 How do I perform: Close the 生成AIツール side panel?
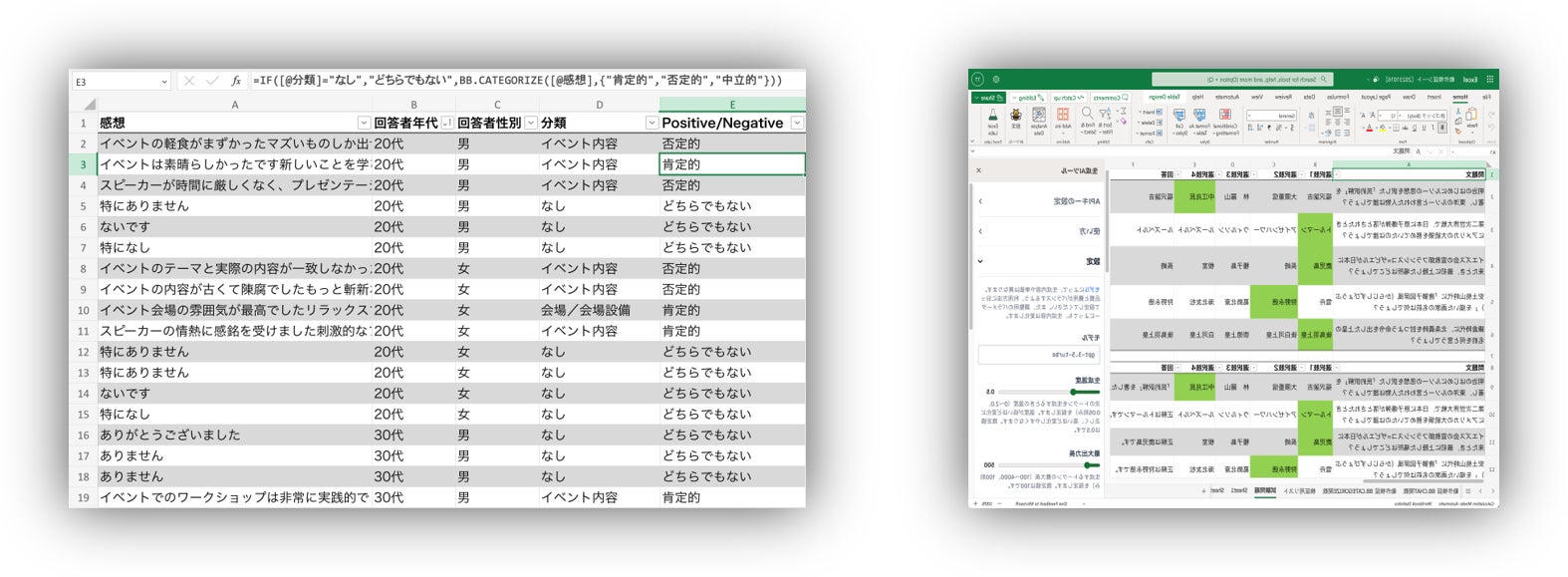(978, 170)
